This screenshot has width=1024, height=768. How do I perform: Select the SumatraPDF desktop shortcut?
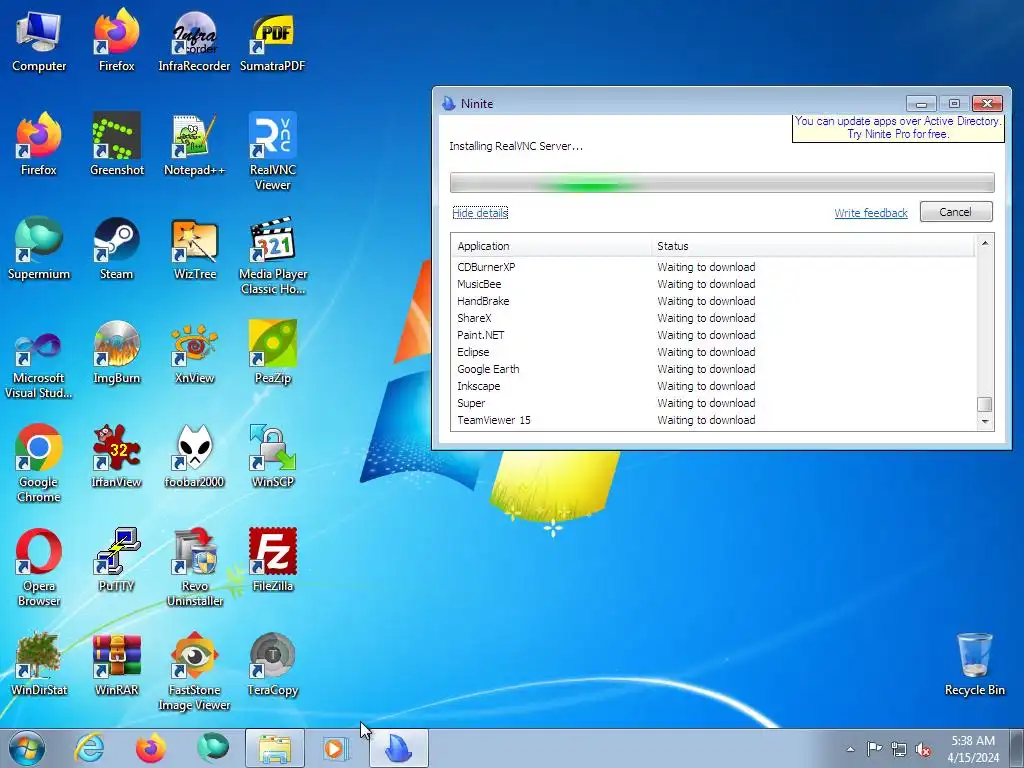pos(272,42)
